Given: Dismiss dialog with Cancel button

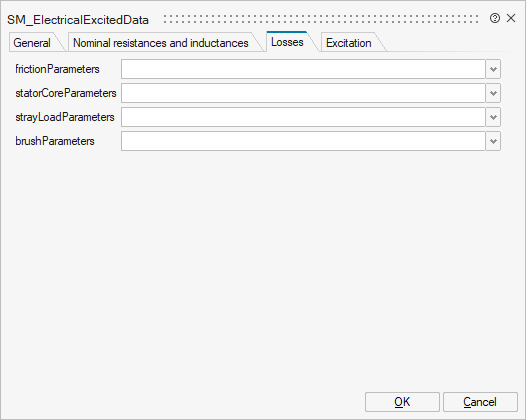Looking at the screenshot, I should point(480,402).
